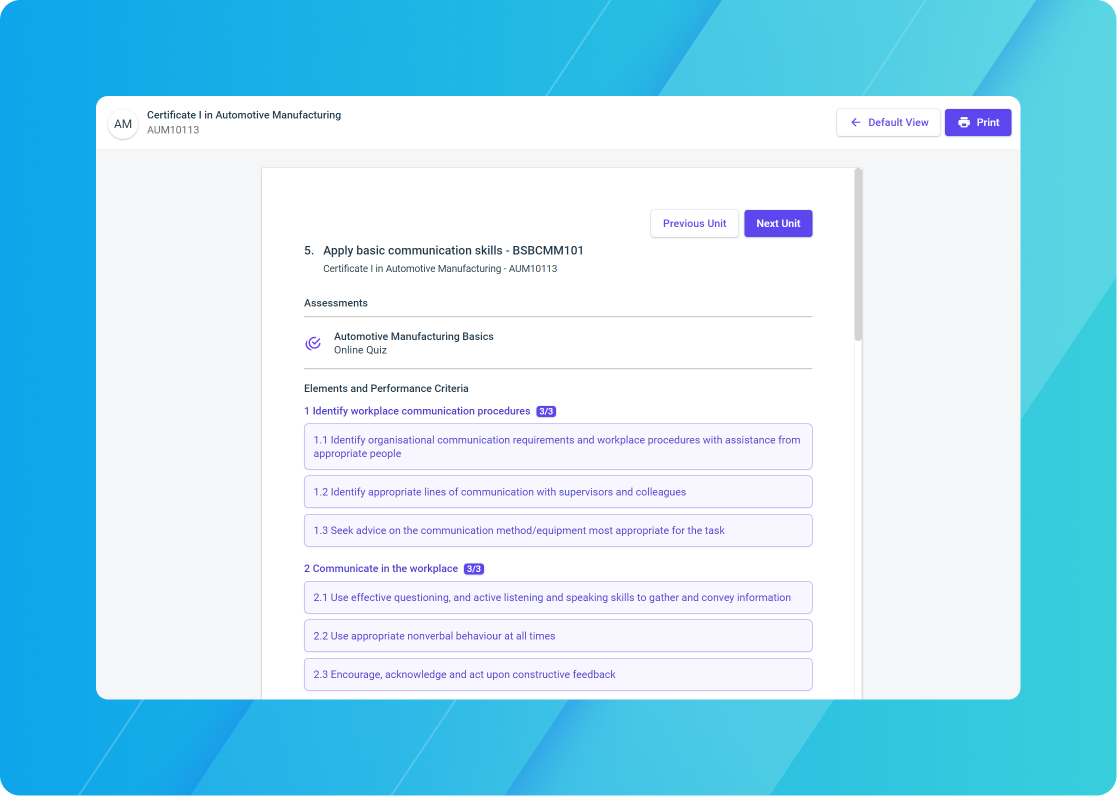Go to Previous Unit
This screenshot has height=796, width=1117.
[x=695, y=224]
